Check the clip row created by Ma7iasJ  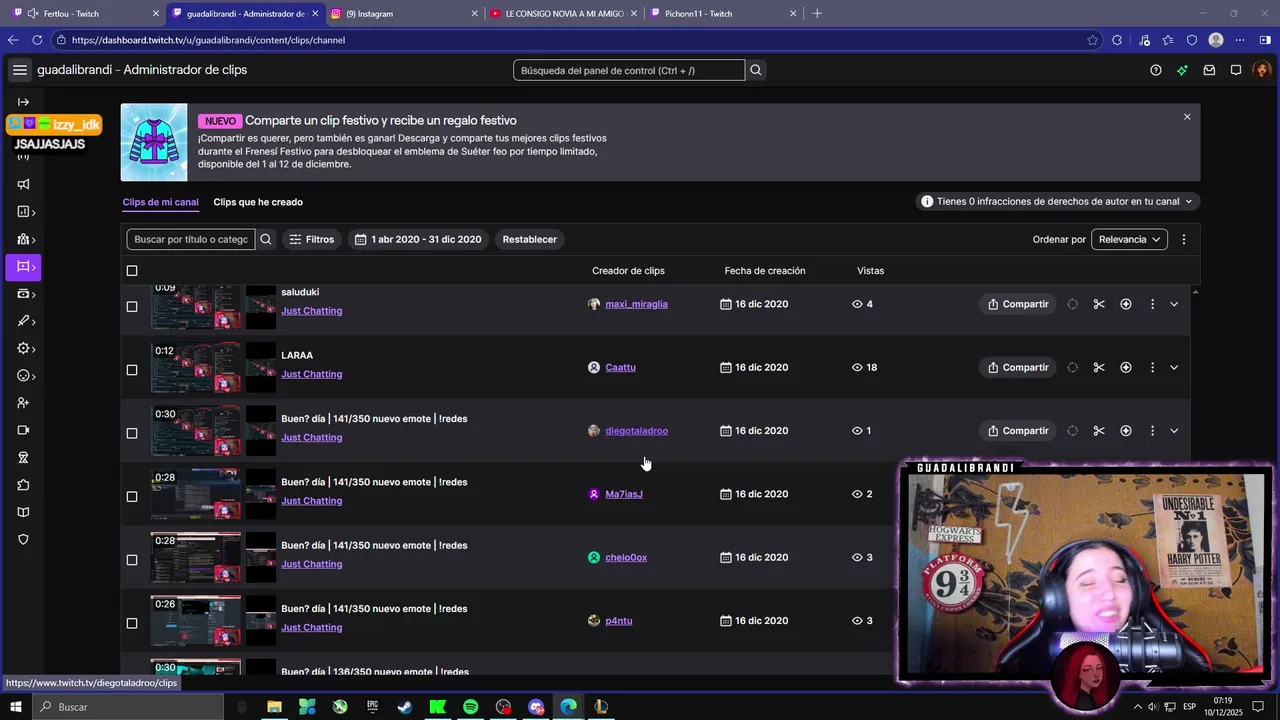(x=132, y=497)
